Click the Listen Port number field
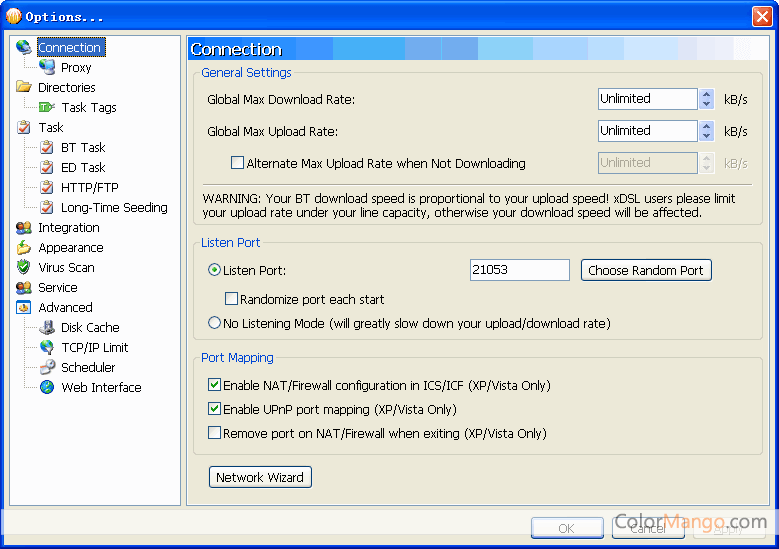This screenshot has height=549, width=779. click(x=518, y=270)
